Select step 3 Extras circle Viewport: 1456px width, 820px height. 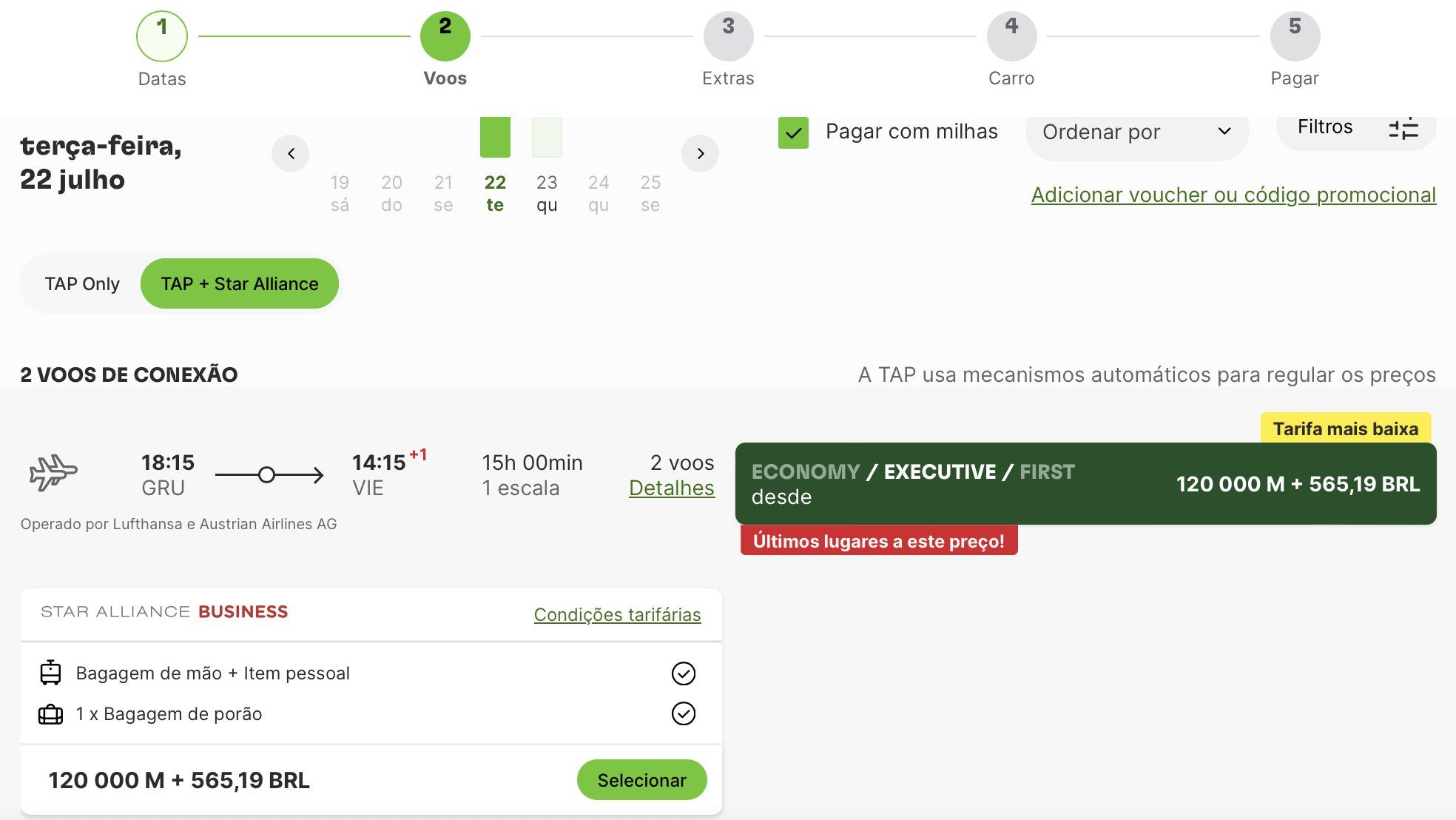[x=728, y=36]
